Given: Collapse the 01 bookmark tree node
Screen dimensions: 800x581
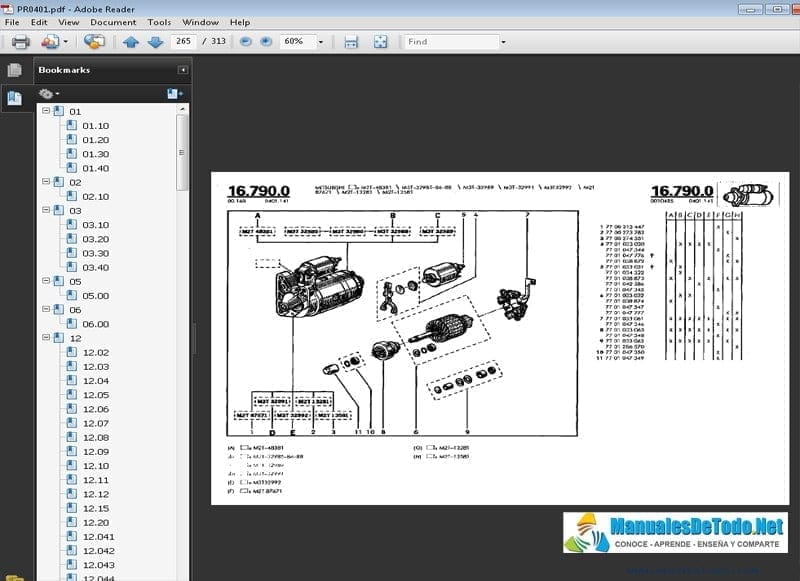Looking at the screenshot, I should click(x=46, y=110).
